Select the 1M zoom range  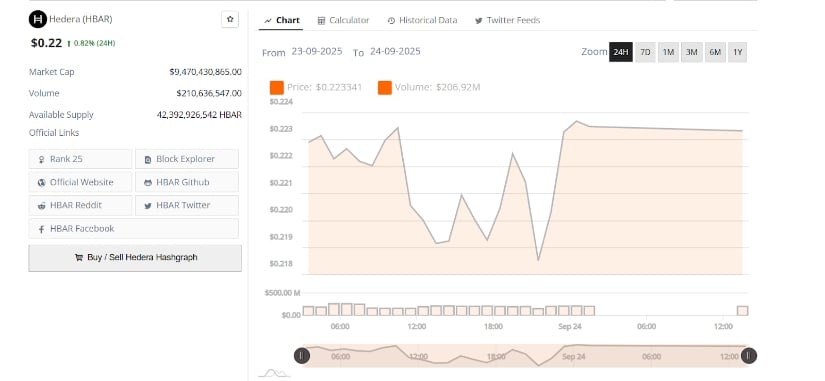[x=668, y=52]
